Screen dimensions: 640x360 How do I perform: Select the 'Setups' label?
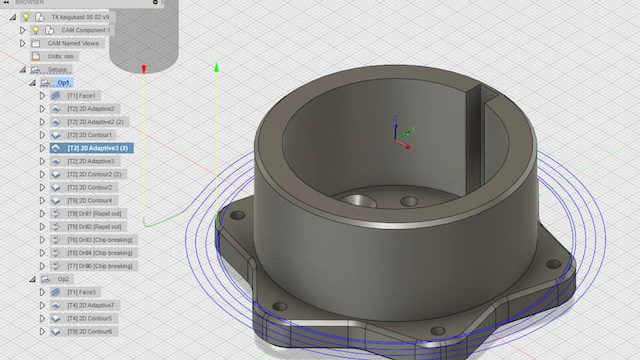(x=57, y=70)
